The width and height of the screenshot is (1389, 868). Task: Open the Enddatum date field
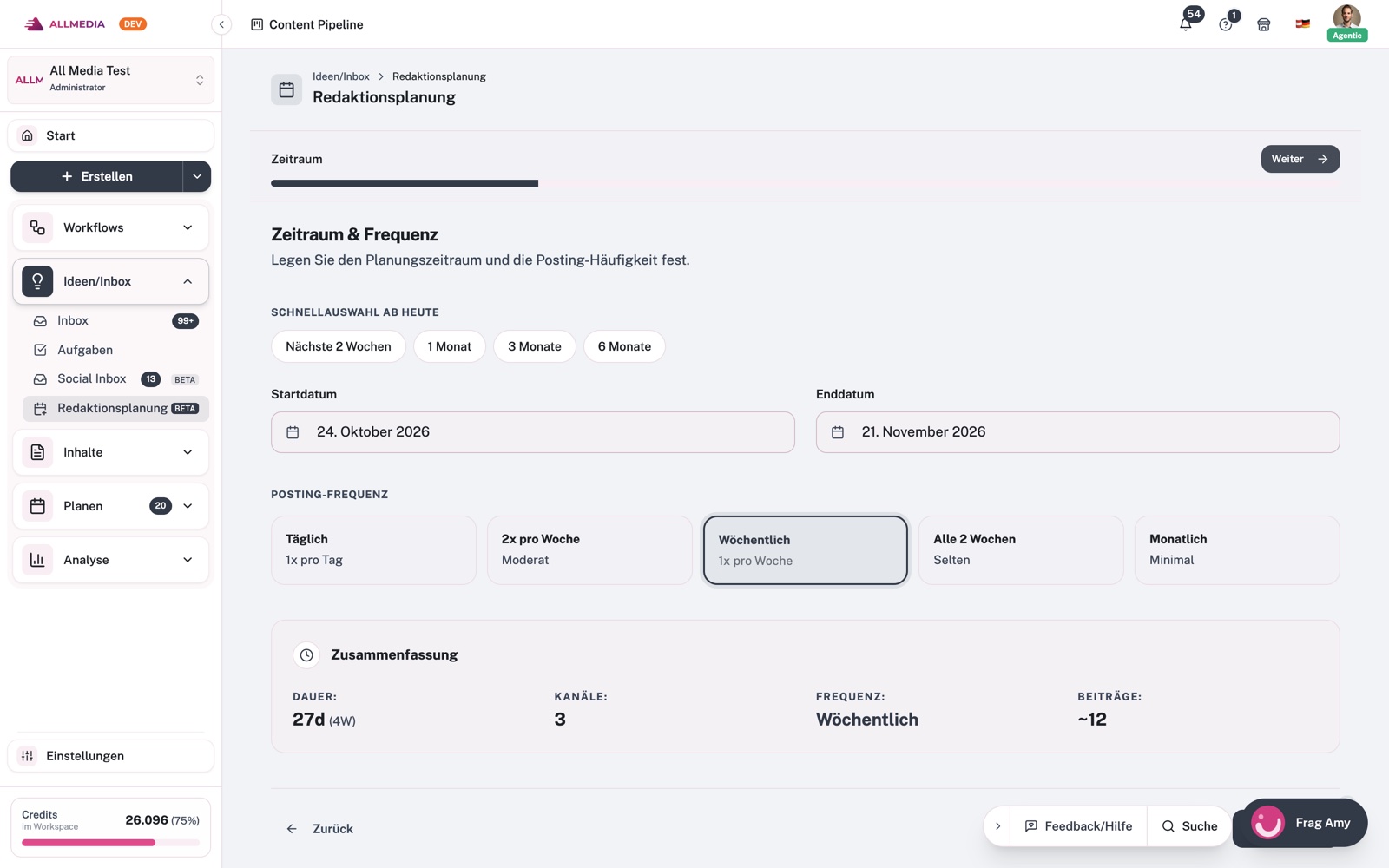(x=1077, y=432)
